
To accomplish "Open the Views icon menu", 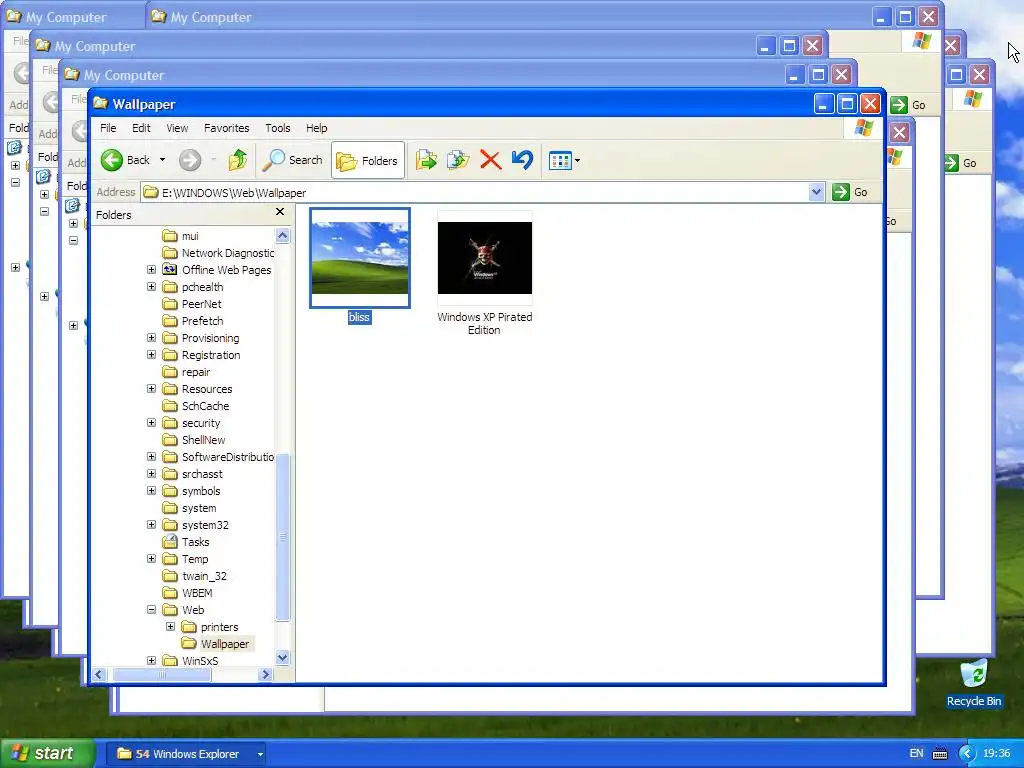I will [x=564, y=160].
